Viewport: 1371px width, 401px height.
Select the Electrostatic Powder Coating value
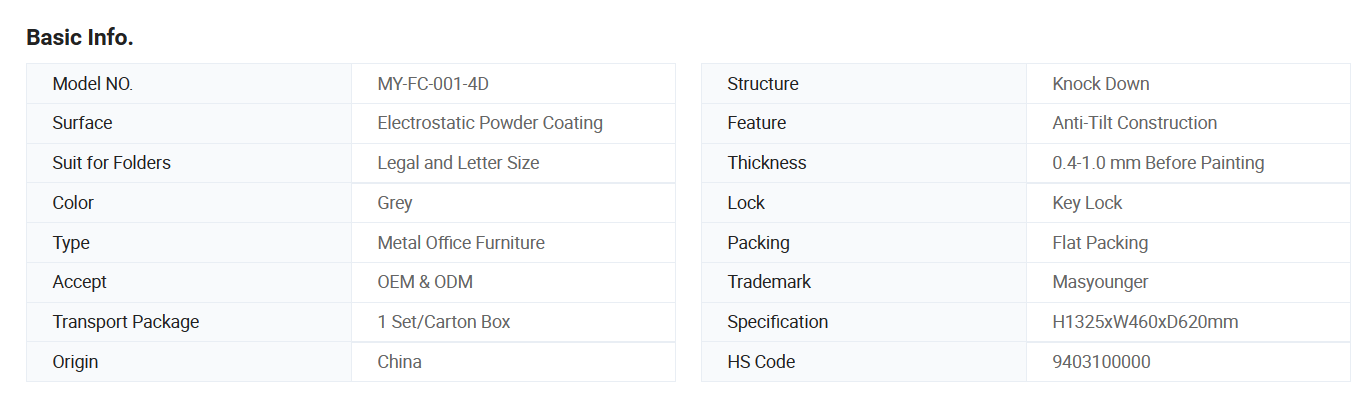click(x=490, y=123)
